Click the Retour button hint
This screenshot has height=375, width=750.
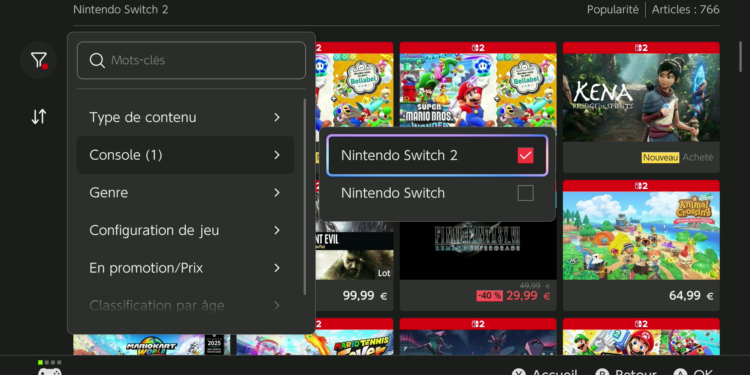click(x=626, y=373)
